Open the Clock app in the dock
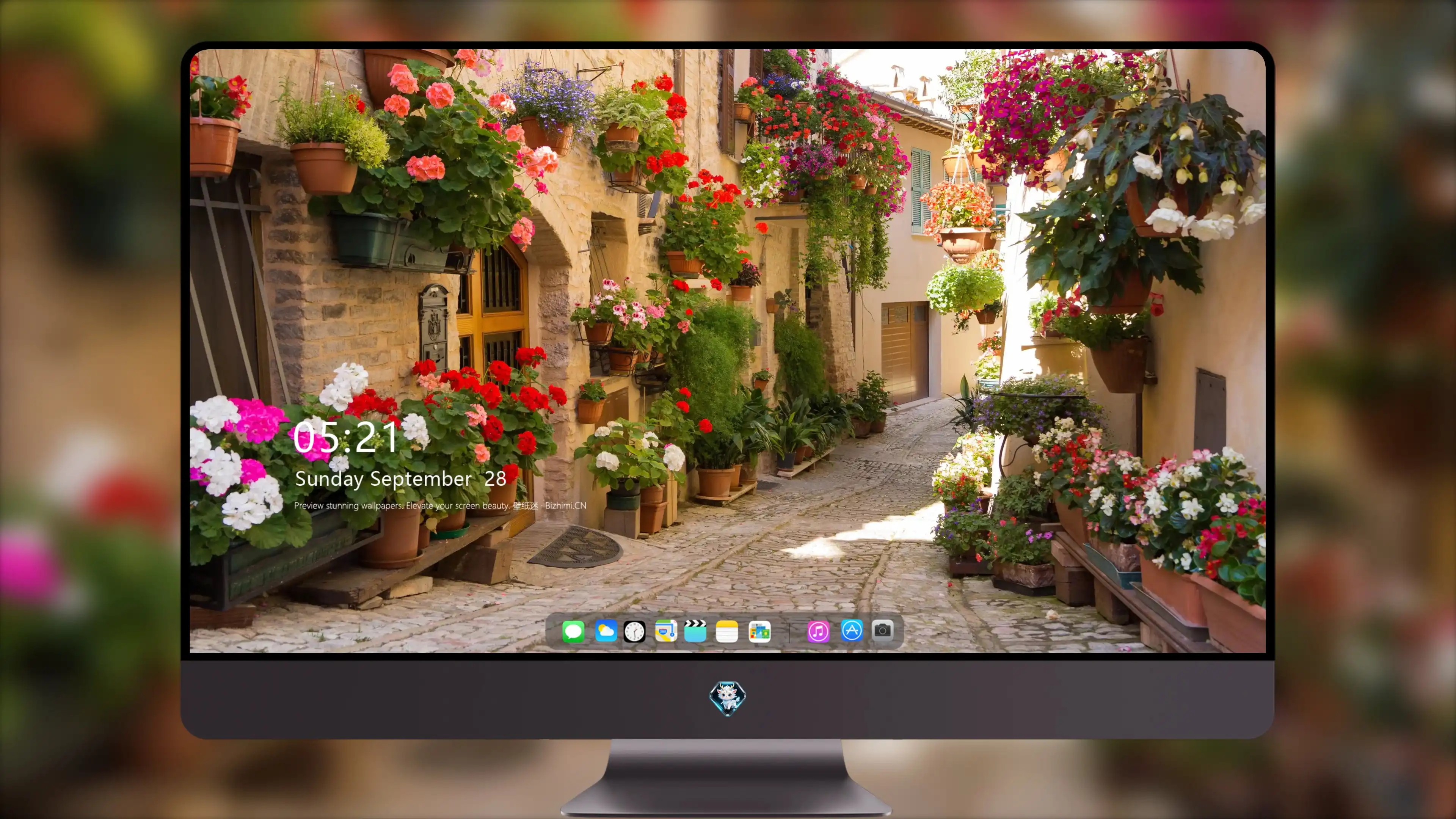 (x=634, y=631)
